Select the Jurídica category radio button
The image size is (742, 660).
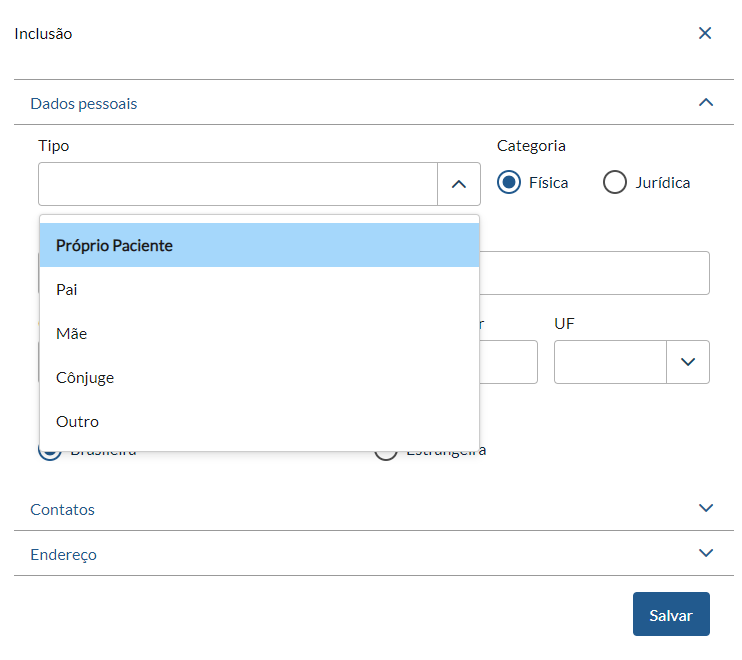pyautogui.click(x=615, y=182)
